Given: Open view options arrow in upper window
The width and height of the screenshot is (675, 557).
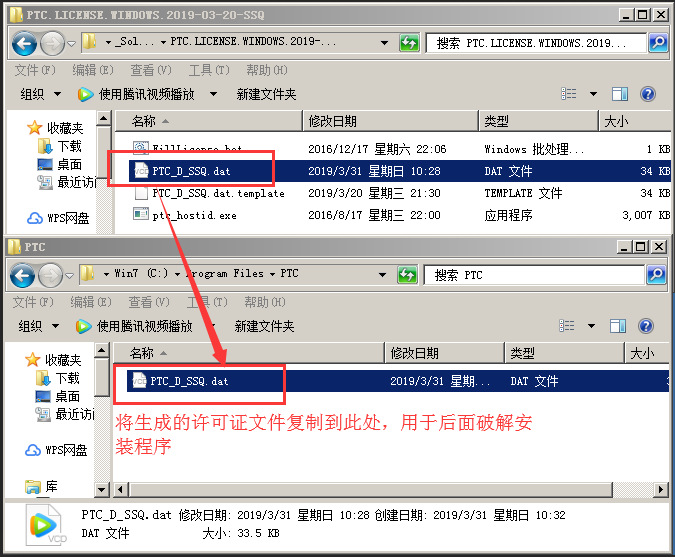Looking at the screenshot, I should click(593, 94).
